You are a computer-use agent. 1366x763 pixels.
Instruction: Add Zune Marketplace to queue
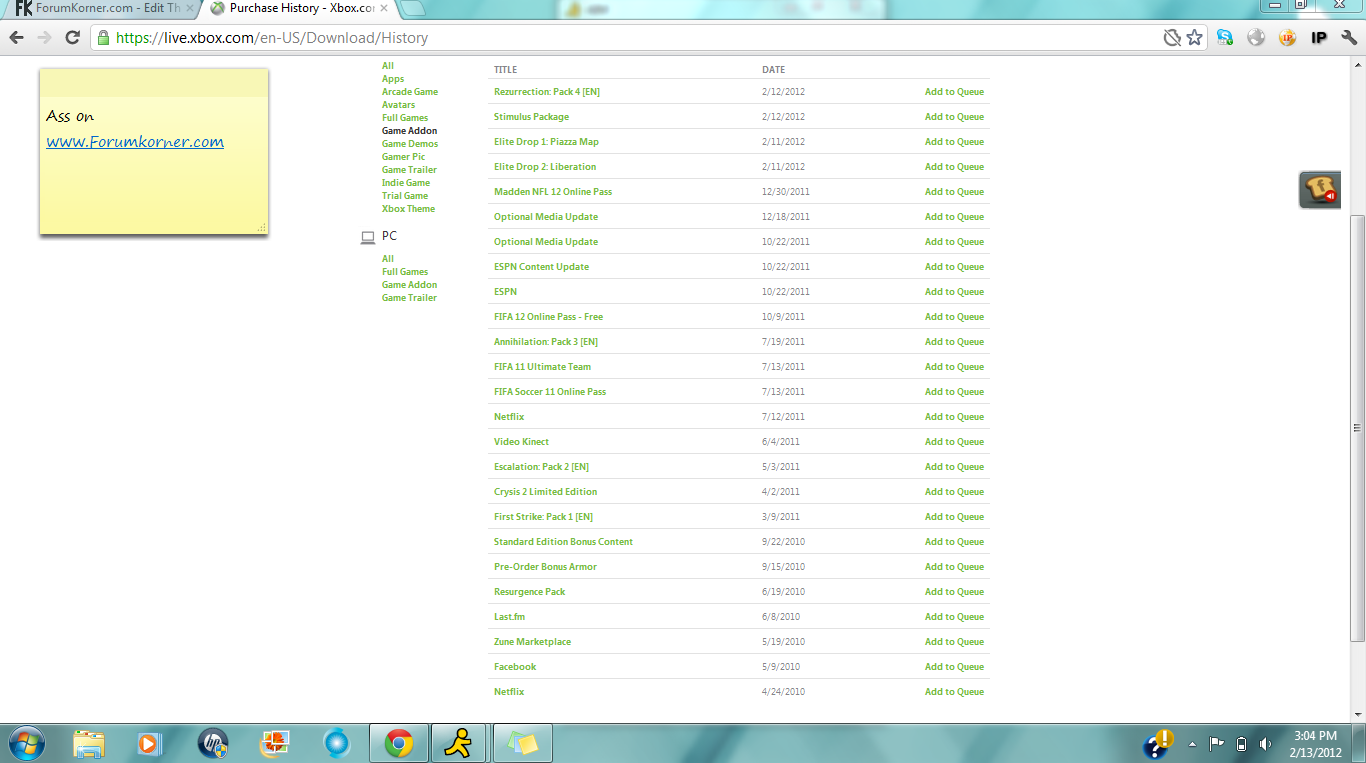pyautogui.click(x=954, y=642)
